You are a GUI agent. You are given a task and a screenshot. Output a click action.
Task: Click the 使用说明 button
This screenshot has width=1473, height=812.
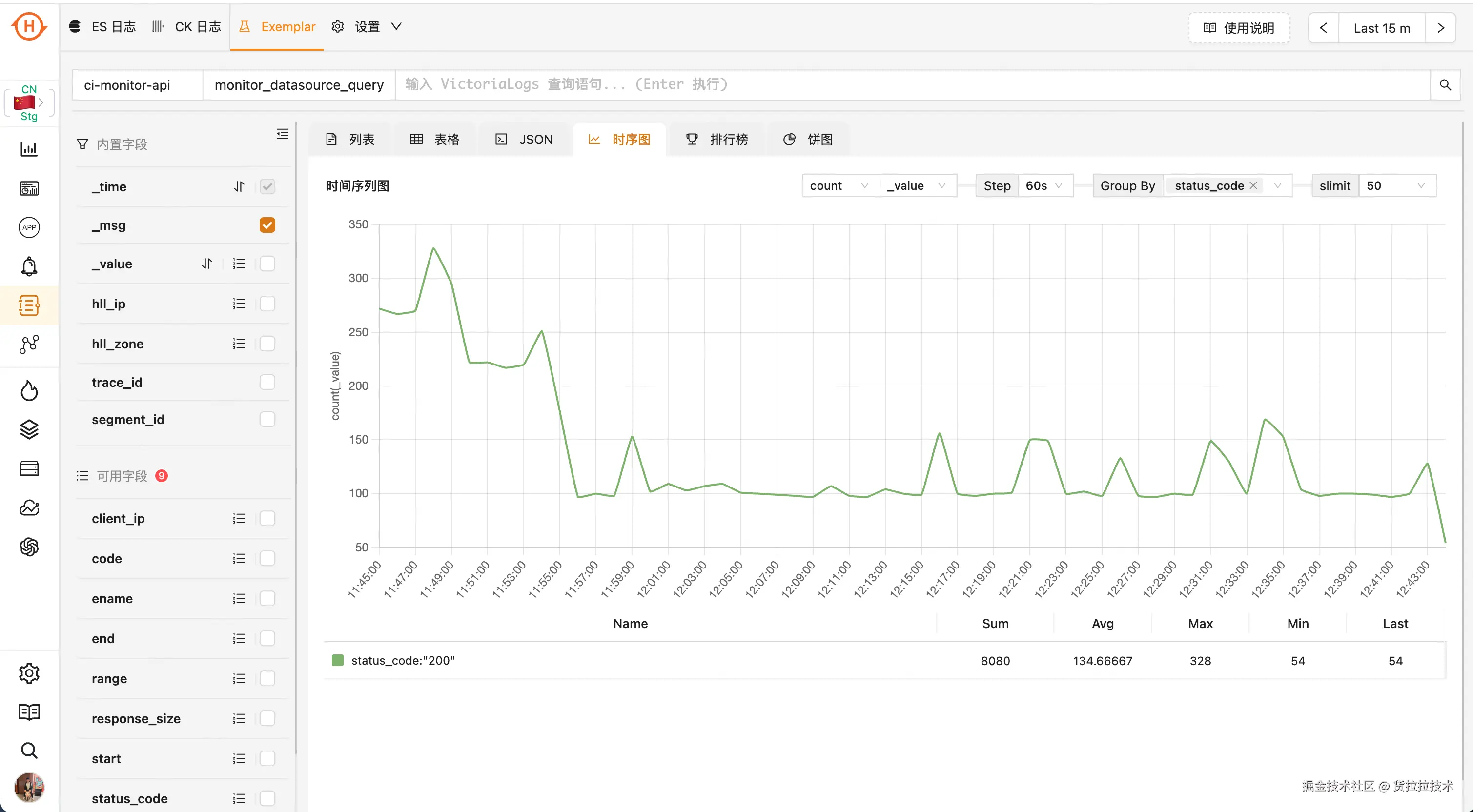point(1239,28)
